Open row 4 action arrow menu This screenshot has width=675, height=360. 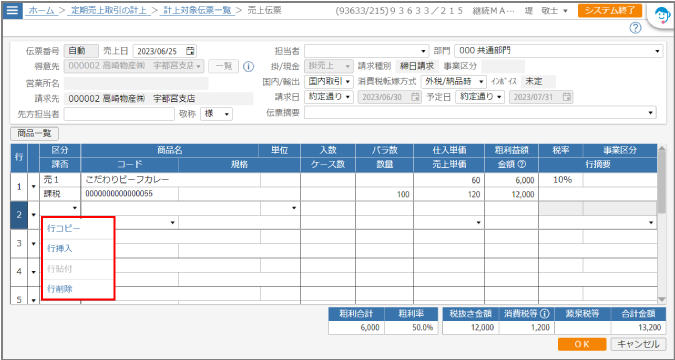point(34,272)
